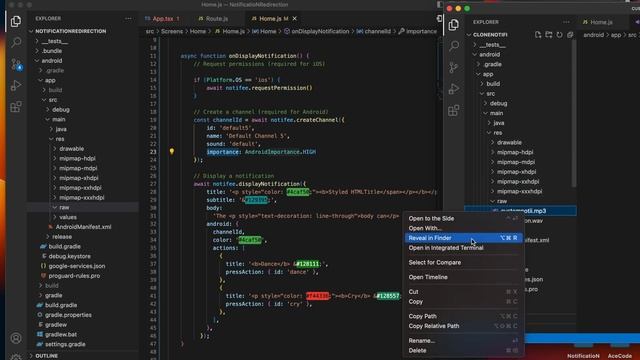This screenshot has width=640, height=360.
Task: Open Explorer more actions in right window
Action: click(x=566, y=22)
